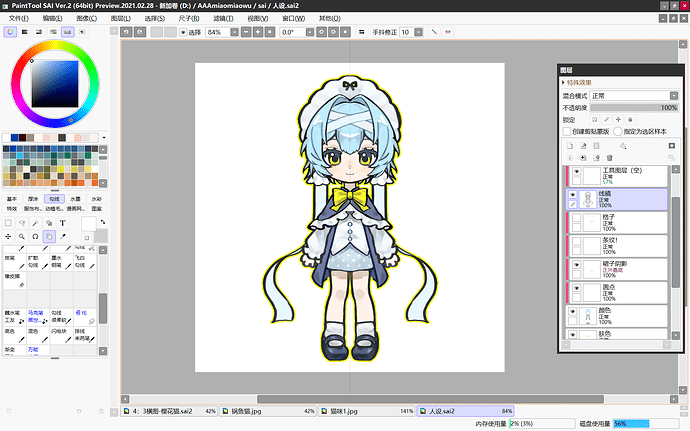690x431 pixels.
Task: Zoom in with the plus button
Action: [x=258, y=32]
